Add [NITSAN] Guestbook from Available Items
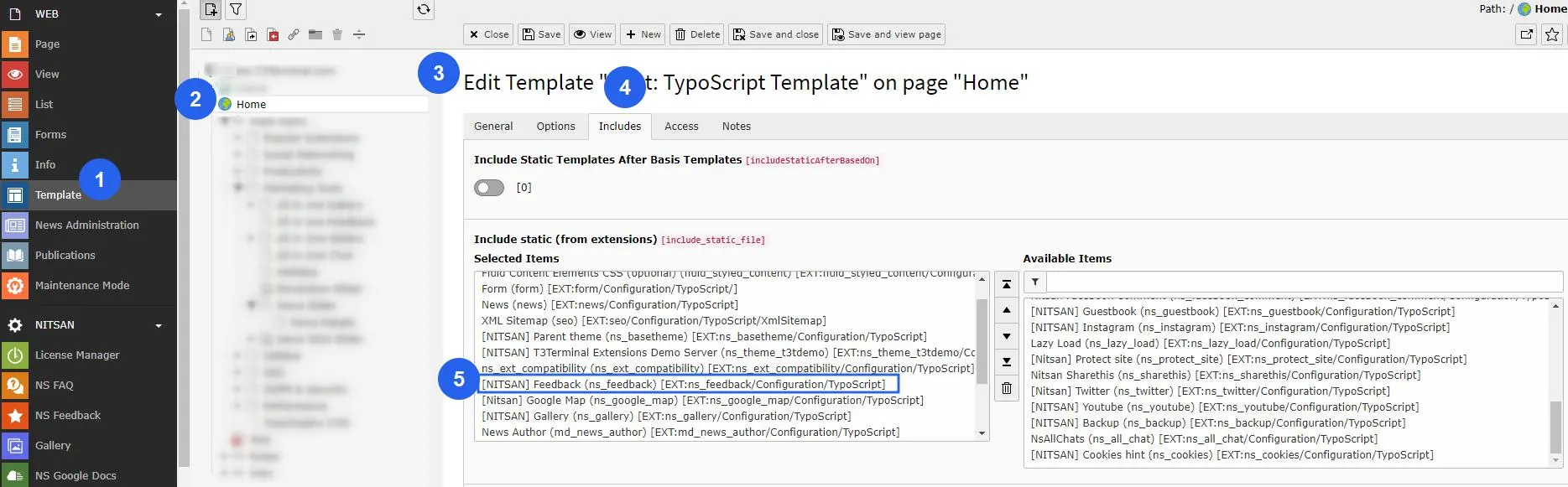 1242,312
